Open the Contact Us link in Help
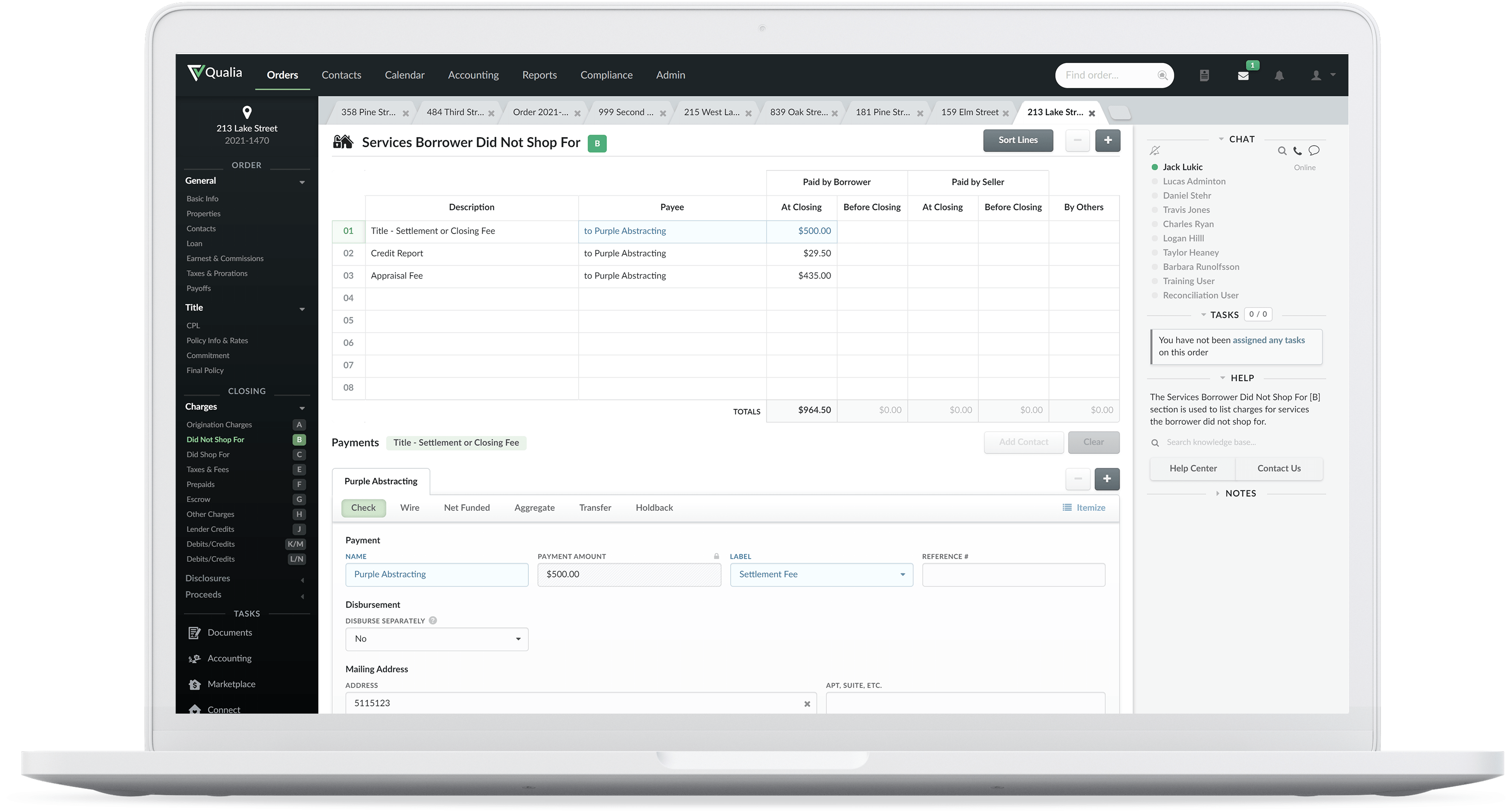1509x812 pixels. click(1279, 468)
